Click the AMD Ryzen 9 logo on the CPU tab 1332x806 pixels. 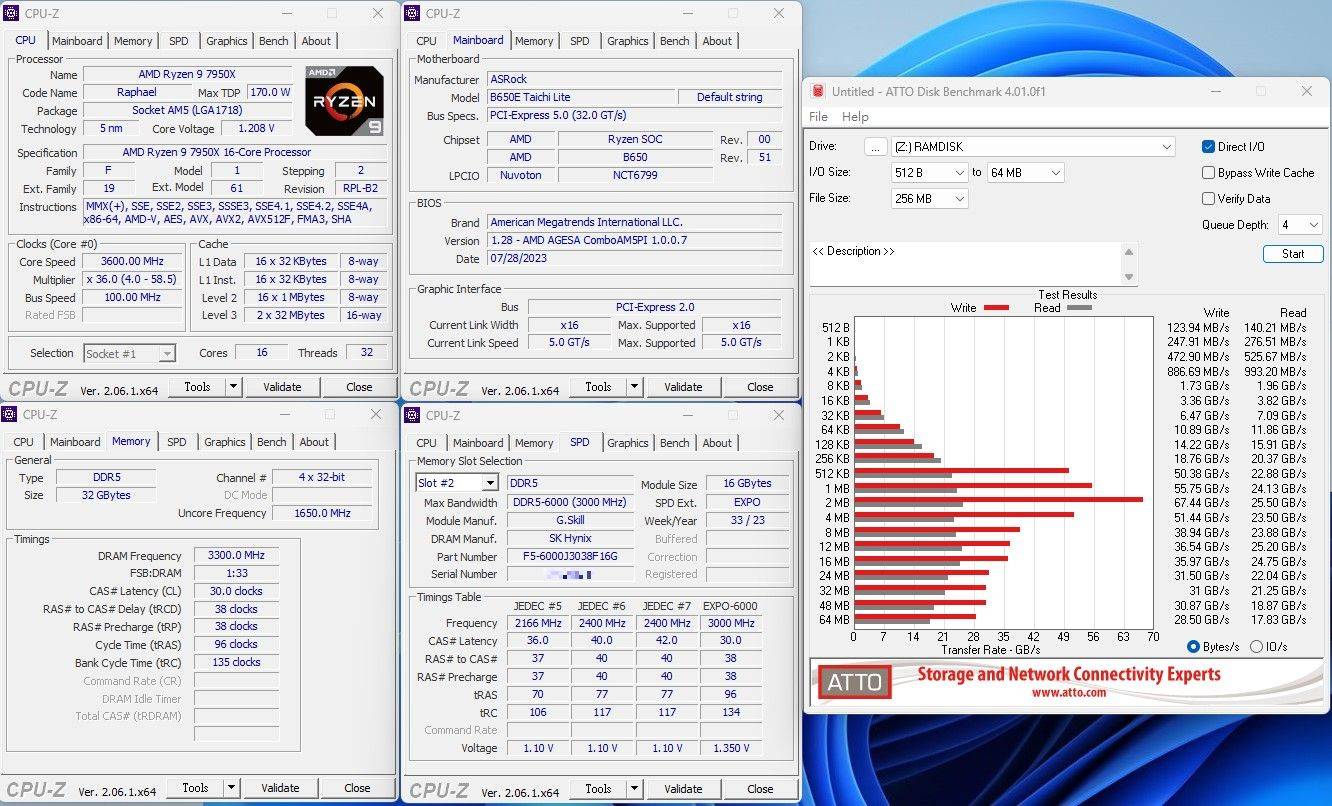[344, 101]
